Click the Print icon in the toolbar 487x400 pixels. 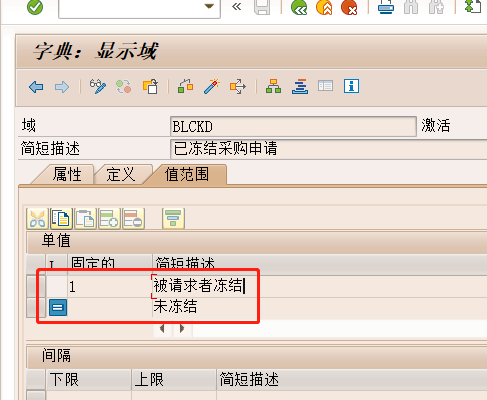(x=386, y=7)
